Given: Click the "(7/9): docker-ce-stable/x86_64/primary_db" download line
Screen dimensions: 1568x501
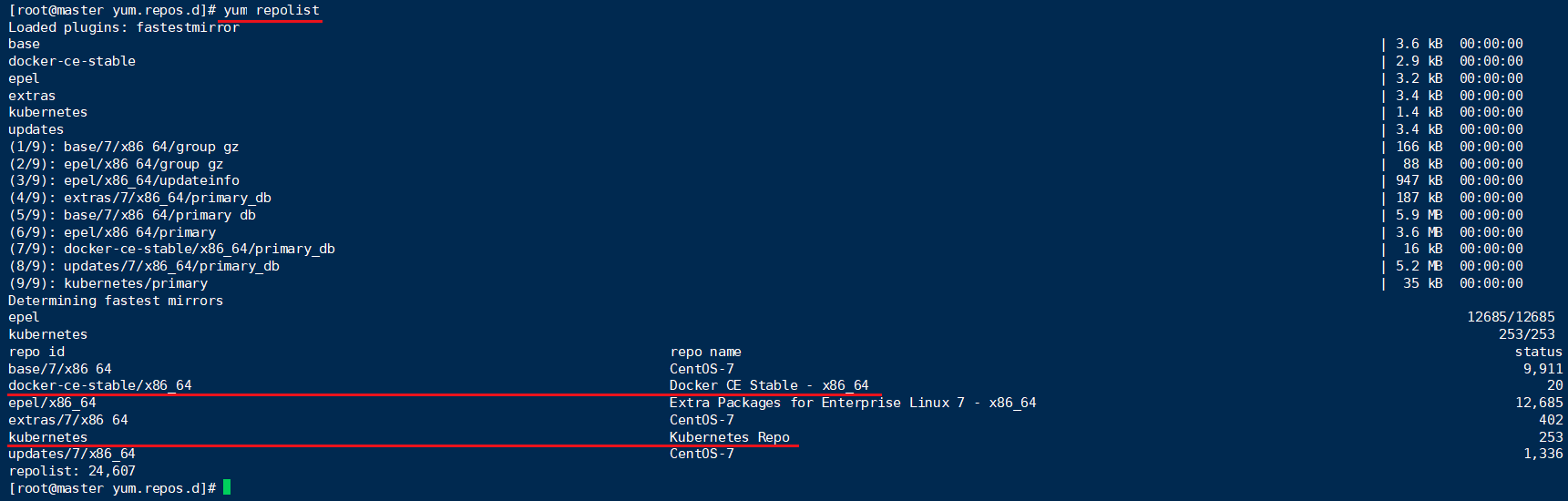Looking at the screenshot, I should point(171,249).
